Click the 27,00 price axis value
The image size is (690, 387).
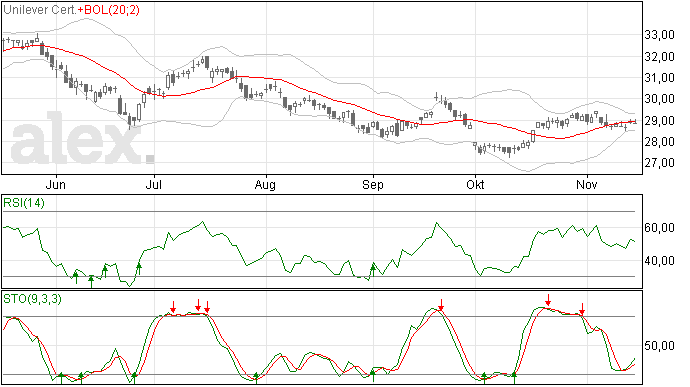click(x=660, y=163)
